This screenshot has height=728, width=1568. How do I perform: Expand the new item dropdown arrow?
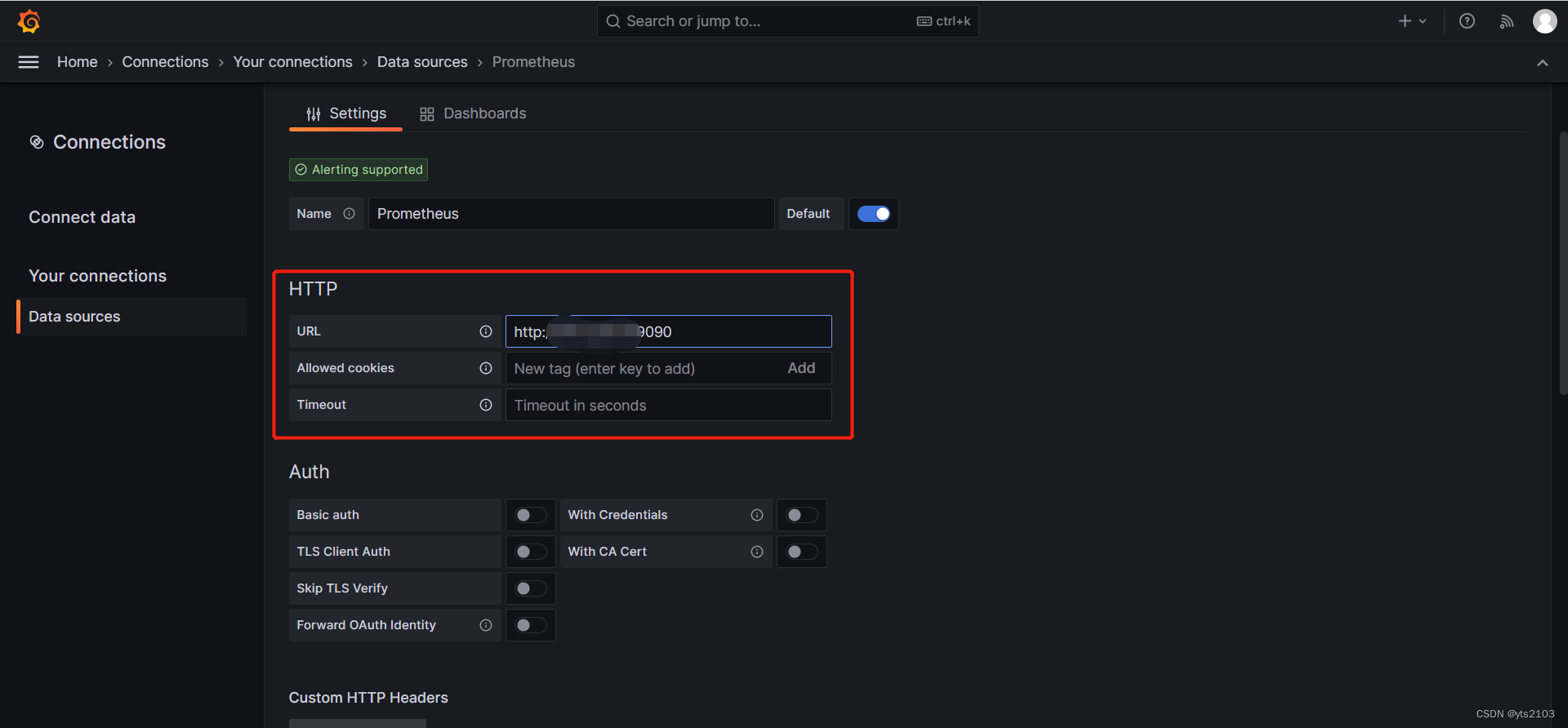(1423, 21)
